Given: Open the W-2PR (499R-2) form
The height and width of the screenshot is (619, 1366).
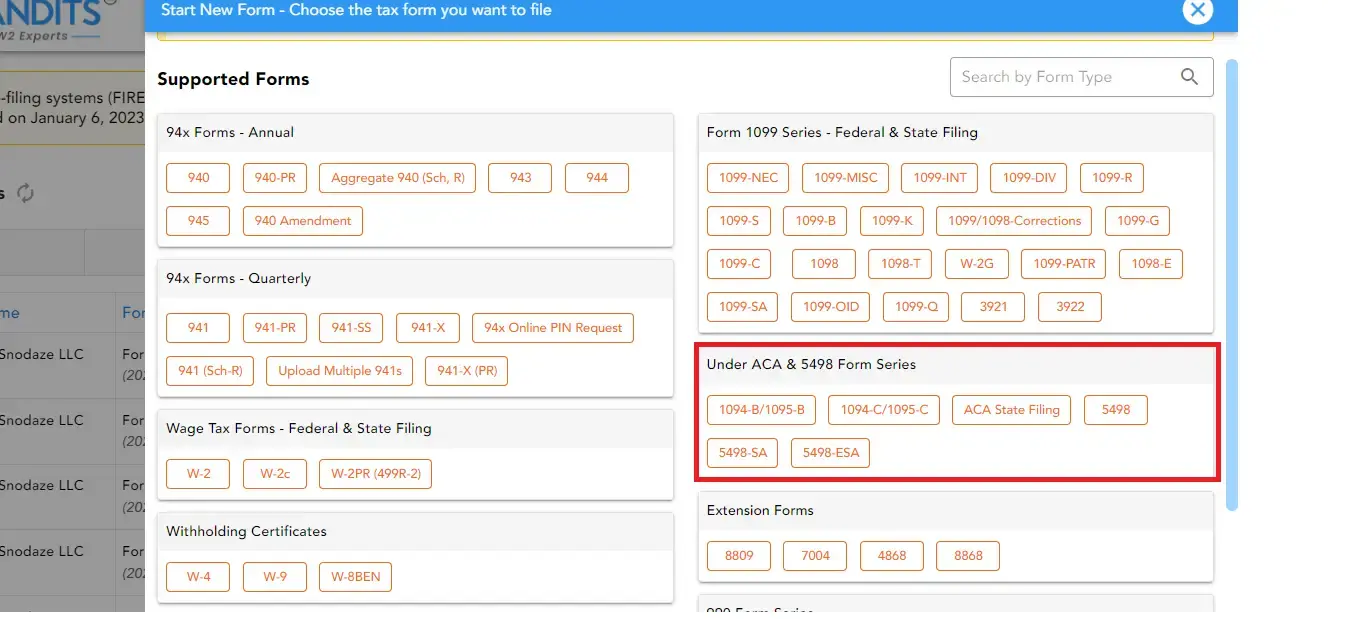Looking at the screenshot, I should (x=376, y=474).
